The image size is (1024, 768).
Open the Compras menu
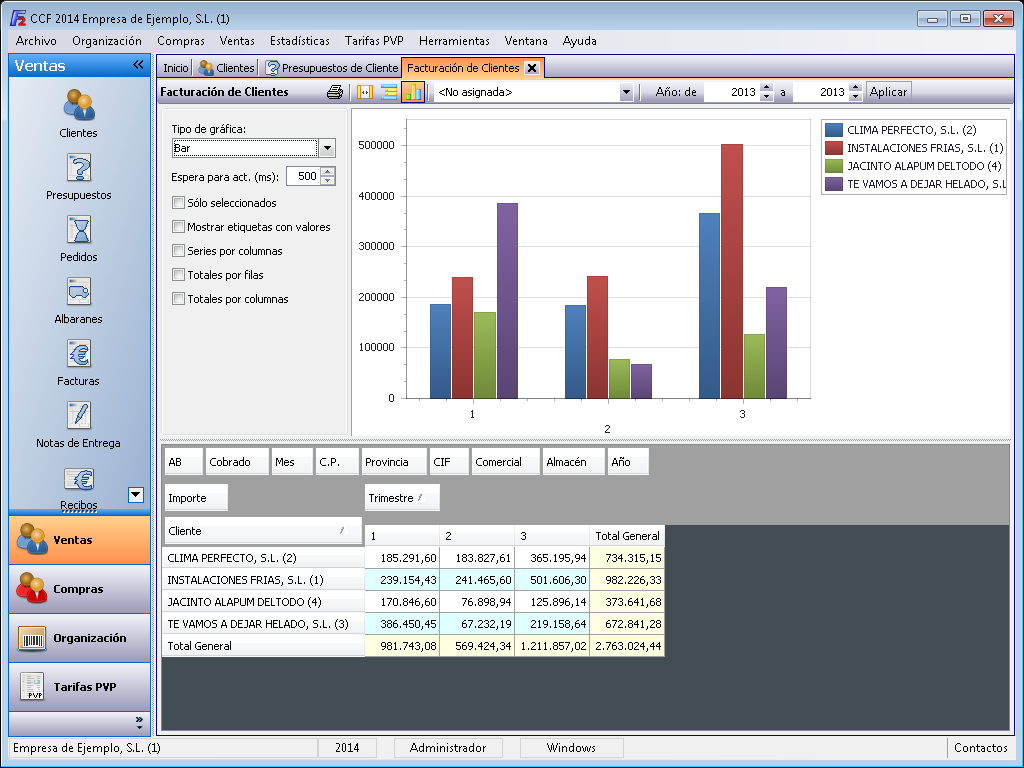pos(181,40)
